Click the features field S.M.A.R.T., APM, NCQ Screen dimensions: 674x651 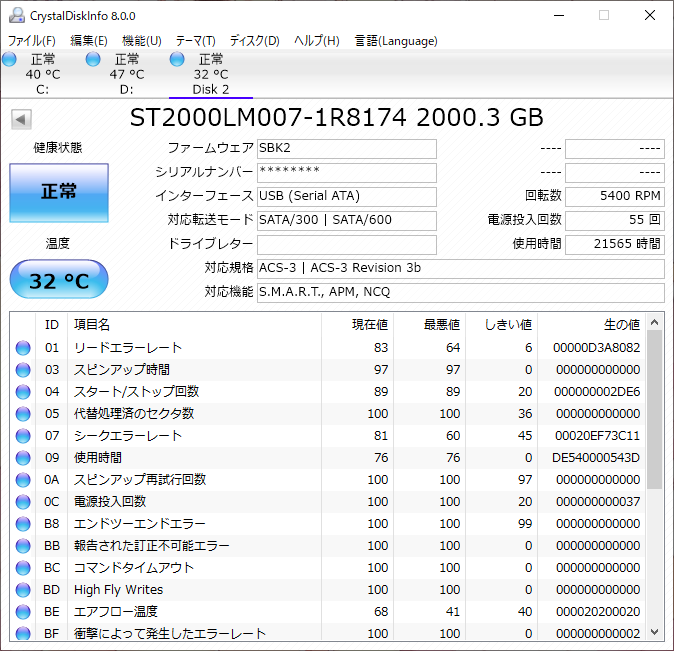(x=461, y=293)
